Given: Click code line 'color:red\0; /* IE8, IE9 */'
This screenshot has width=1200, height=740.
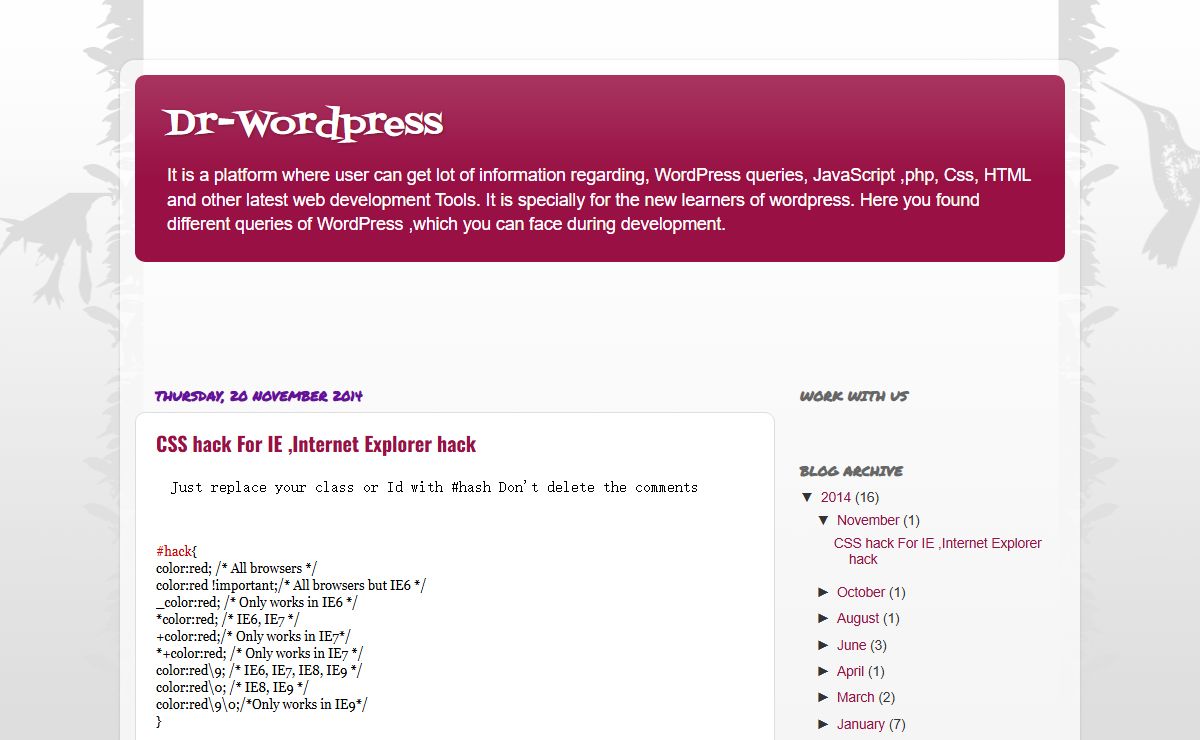Looking at the screenshot, I should point(232,687).
